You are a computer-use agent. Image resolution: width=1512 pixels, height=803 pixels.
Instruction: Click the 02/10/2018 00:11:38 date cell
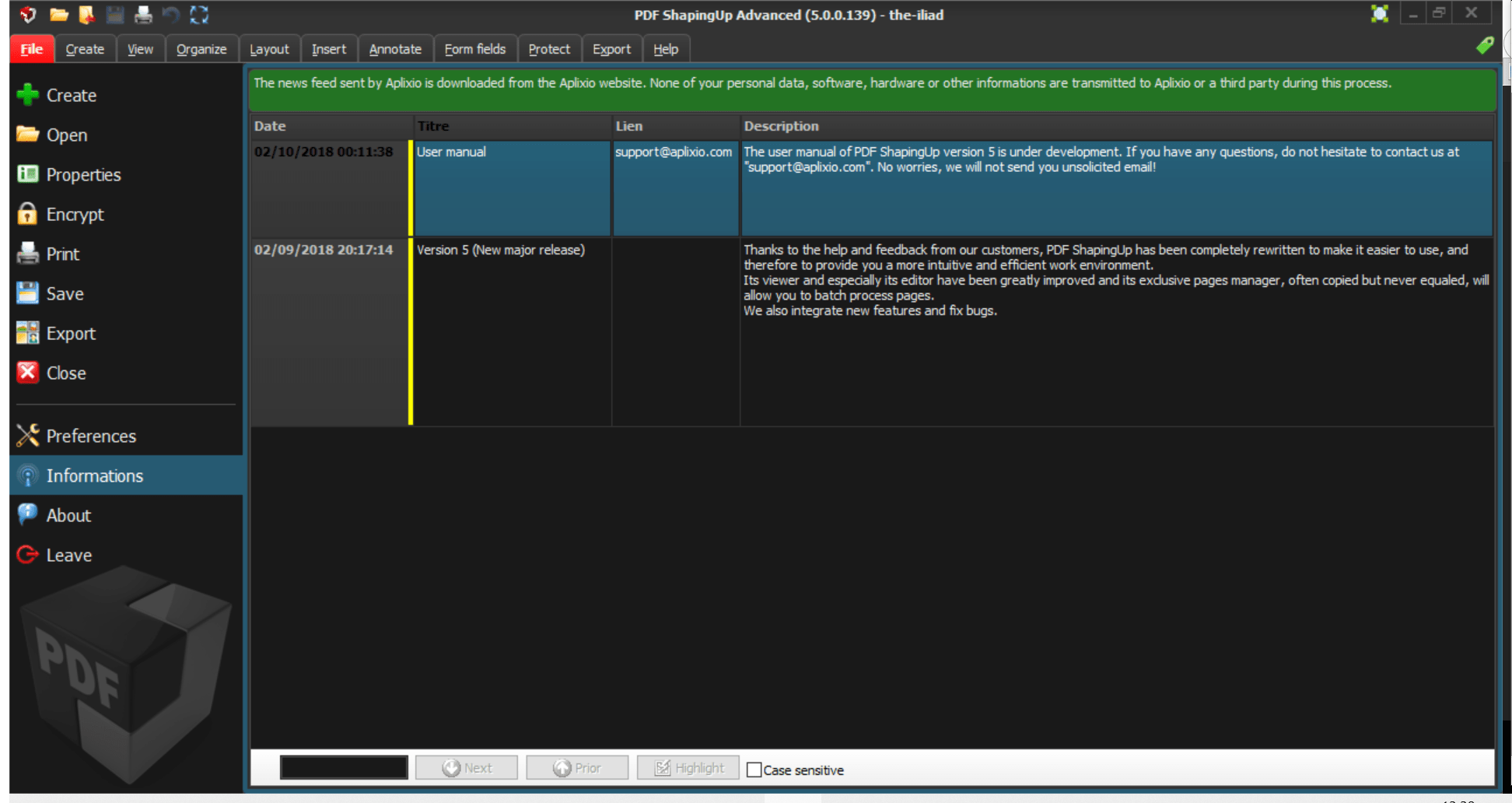pos(330,188)
